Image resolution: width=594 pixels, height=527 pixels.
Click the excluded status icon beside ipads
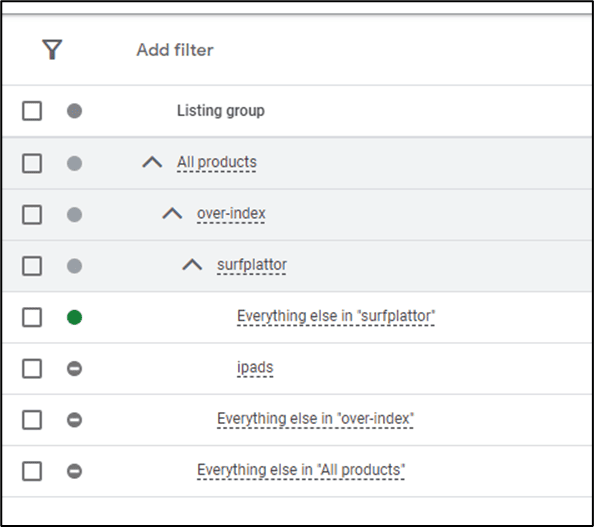point(74,368)
